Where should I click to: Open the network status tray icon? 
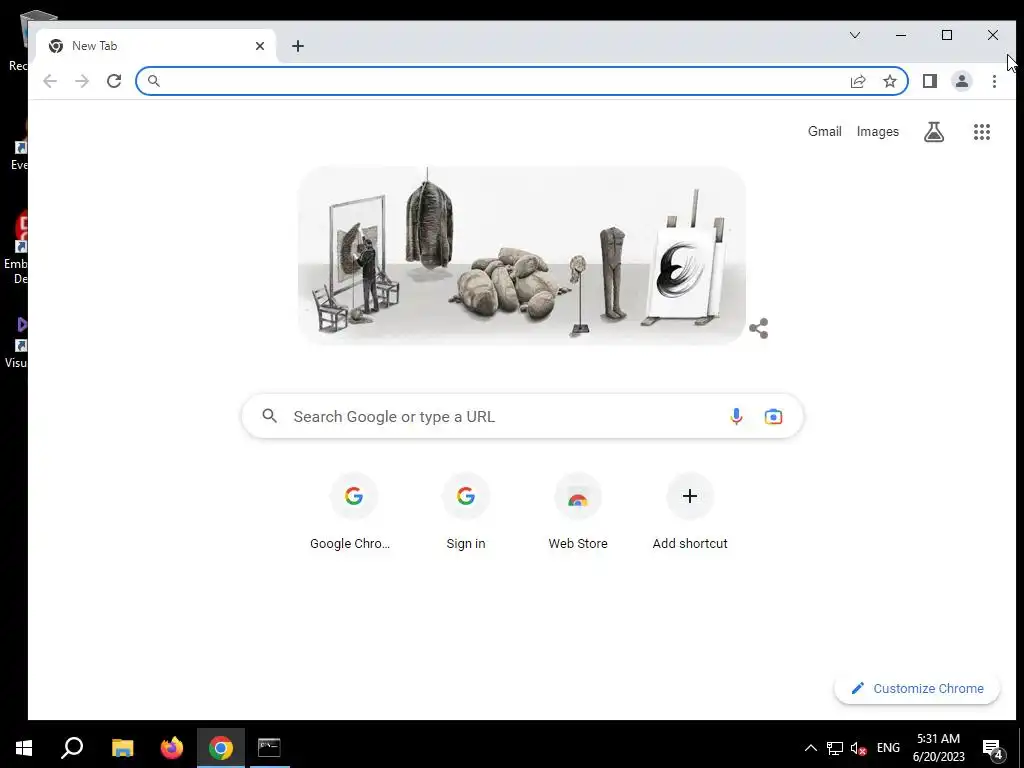(x=835, y=748)
